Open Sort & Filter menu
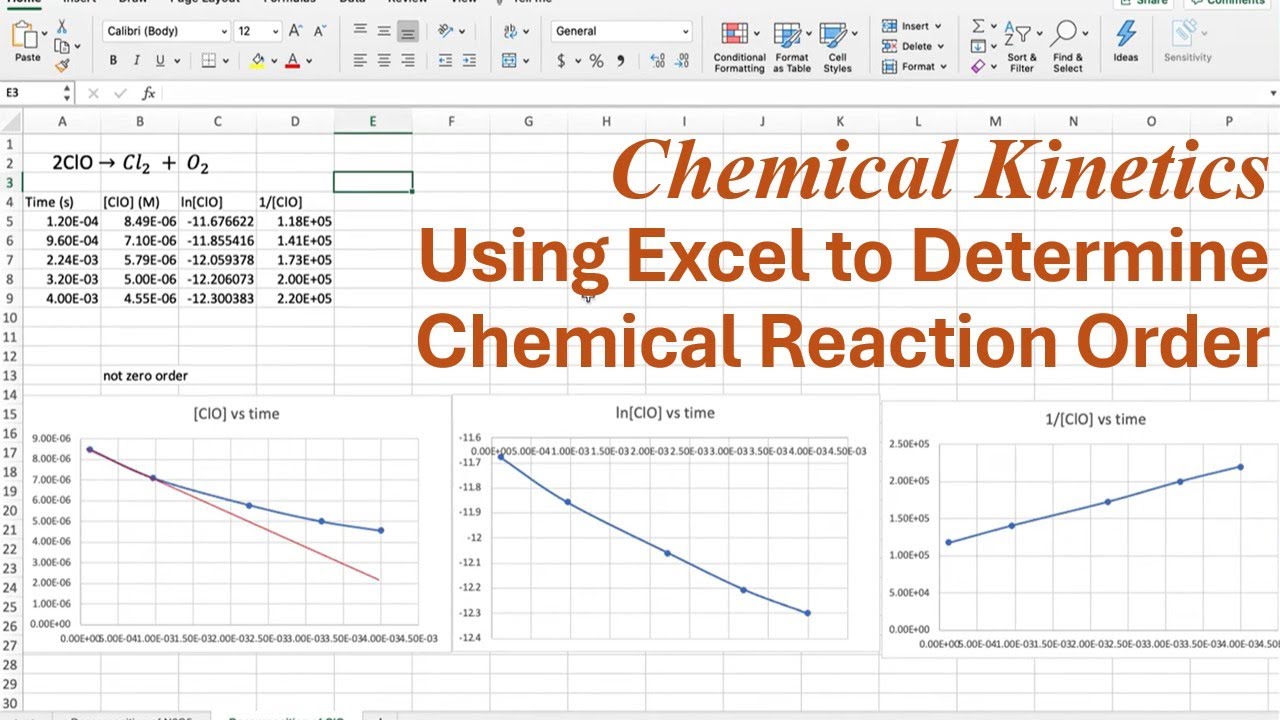Image resolution: width=1280 pixels, height=720 pixels. click(x=1022, y=47)
